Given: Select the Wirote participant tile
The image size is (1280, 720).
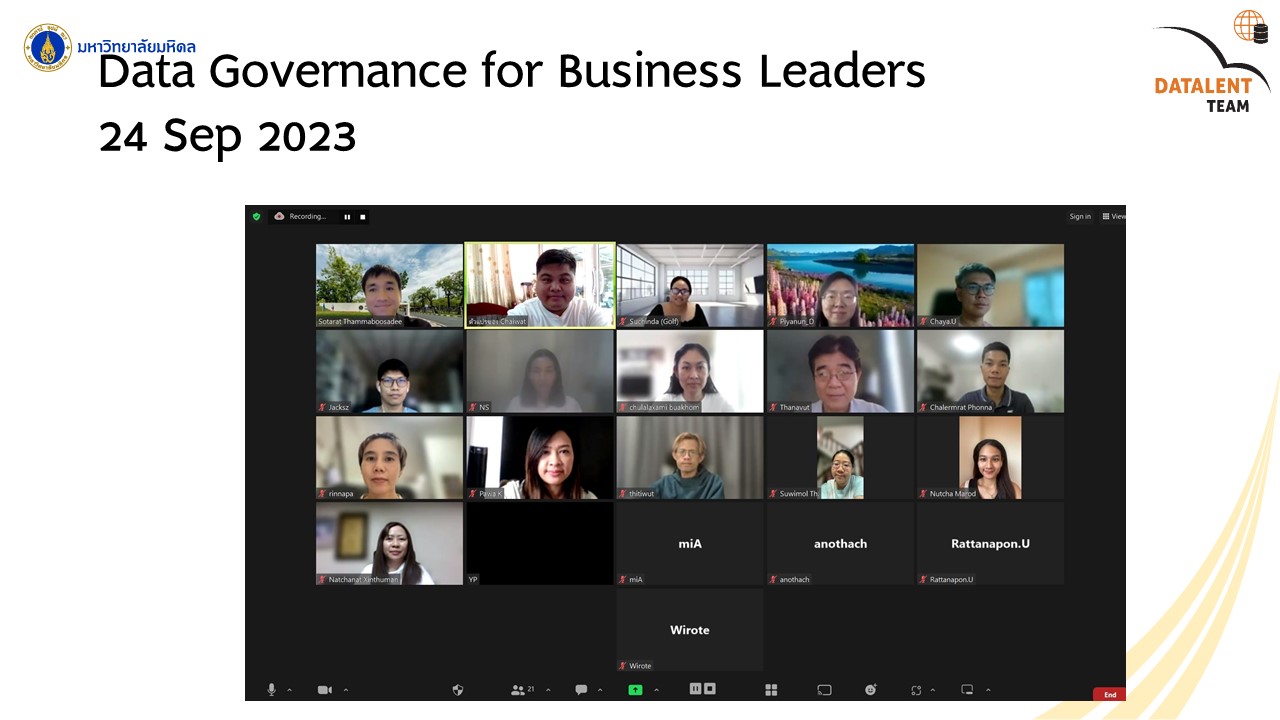Looking at the screenshot, I should [x=690, y=630].
